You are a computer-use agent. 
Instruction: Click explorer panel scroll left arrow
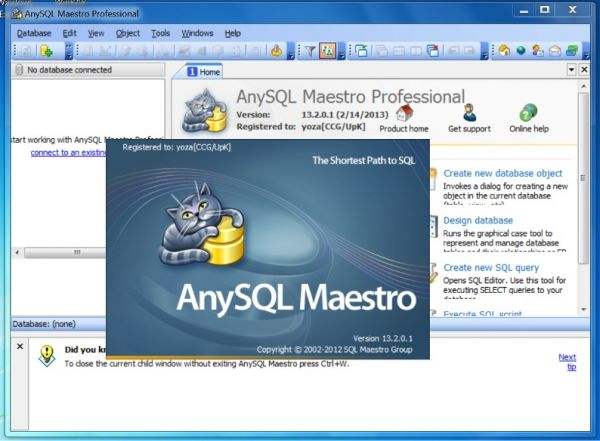[17, 252]
